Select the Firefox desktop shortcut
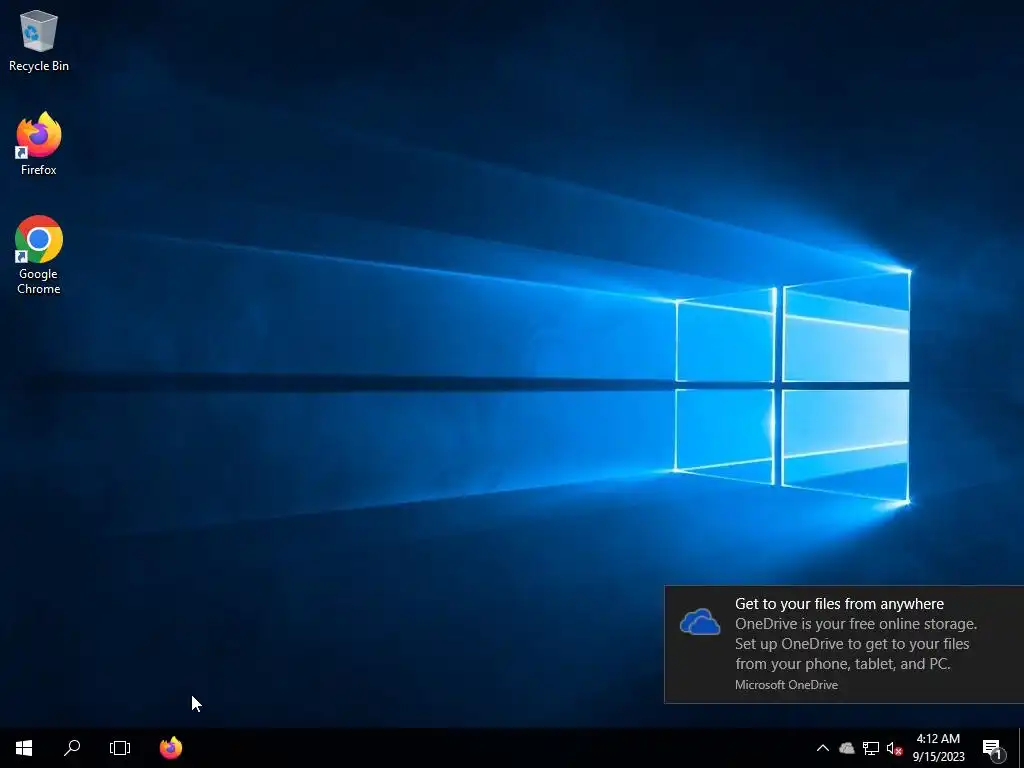Viewport: 1024px width, 768px height. point(39,144)
